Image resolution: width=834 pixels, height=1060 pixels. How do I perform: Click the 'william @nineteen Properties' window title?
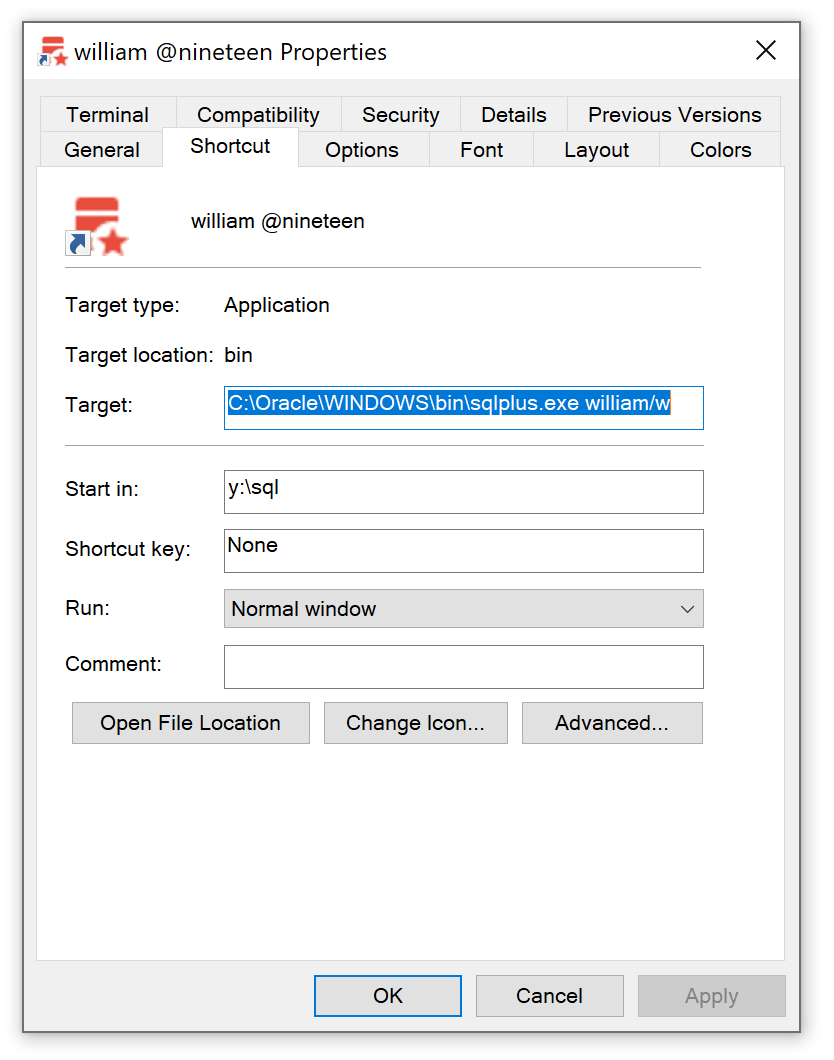[x=230, y=52]
